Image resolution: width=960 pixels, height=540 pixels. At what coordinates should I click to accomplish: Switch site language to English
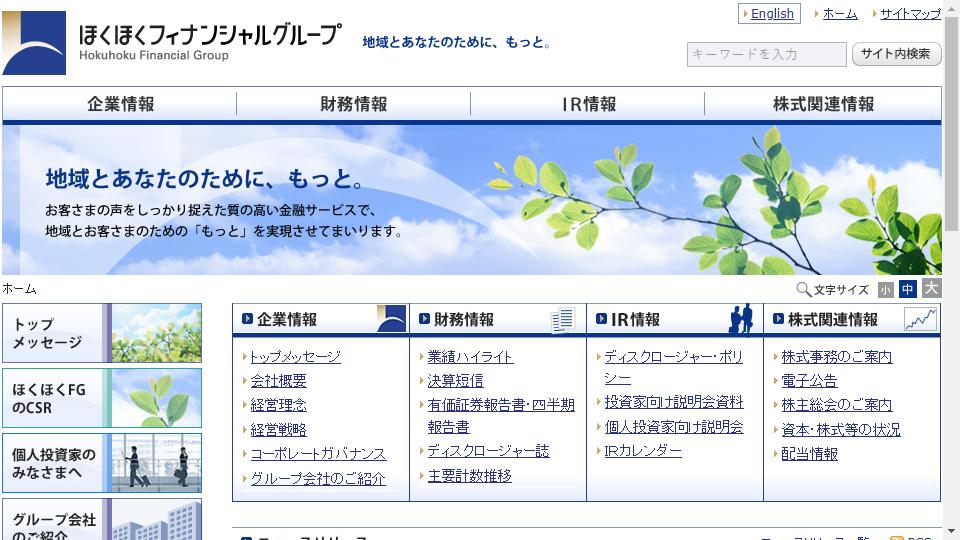coord(770,13)
